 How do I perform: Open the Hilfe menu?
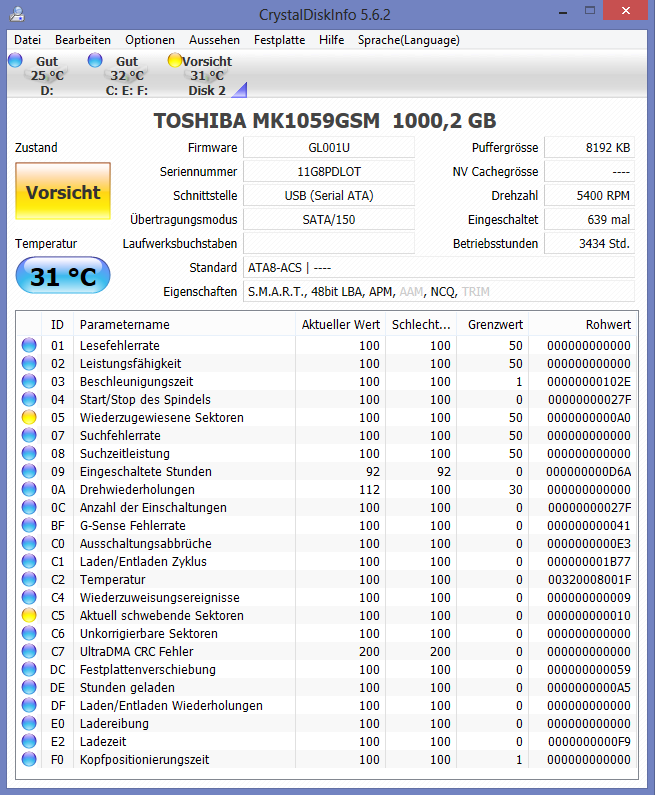click(332, 40)
